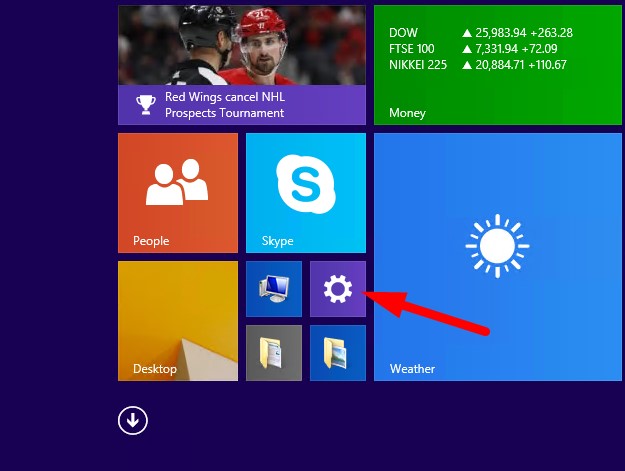625x471 pixels.
Task: Open the This PC computer tile
Action: tap(274, 289)
